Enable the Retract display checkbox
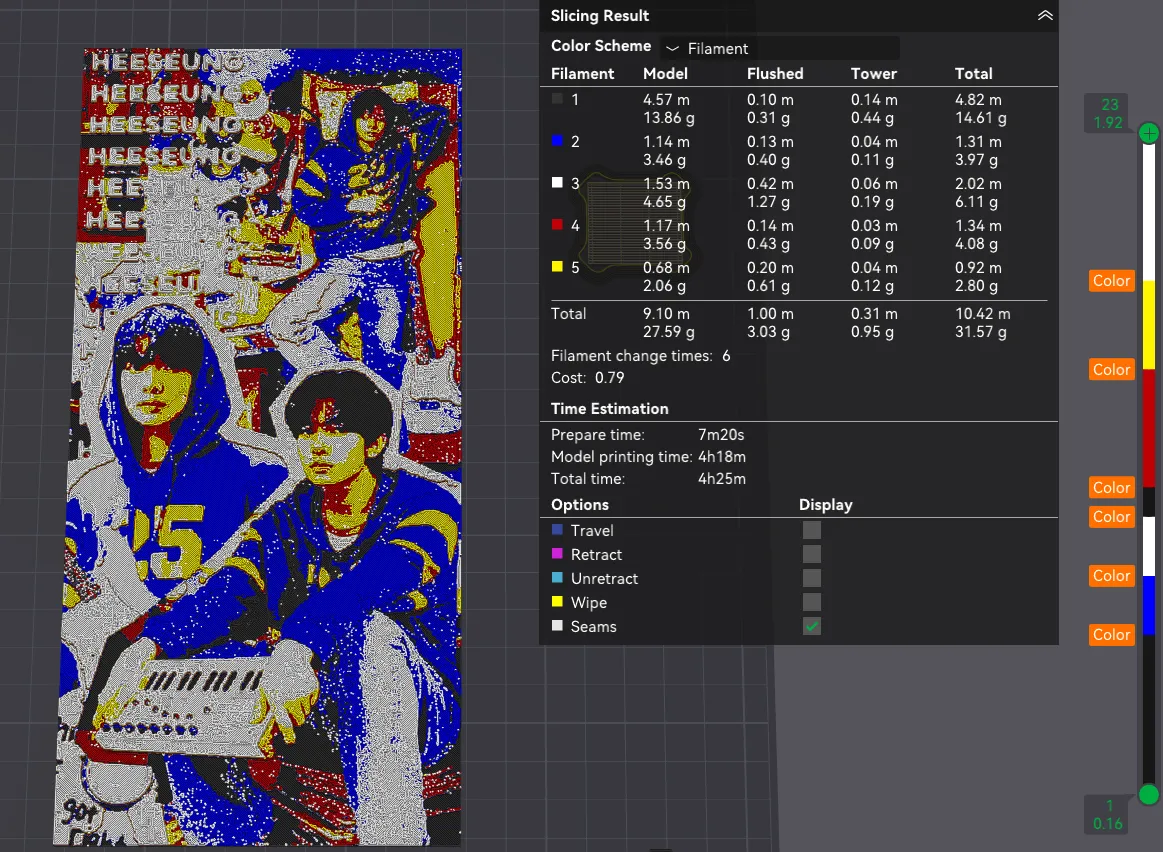The width and height of the screenshot is (1163, 852). [812, 555]
